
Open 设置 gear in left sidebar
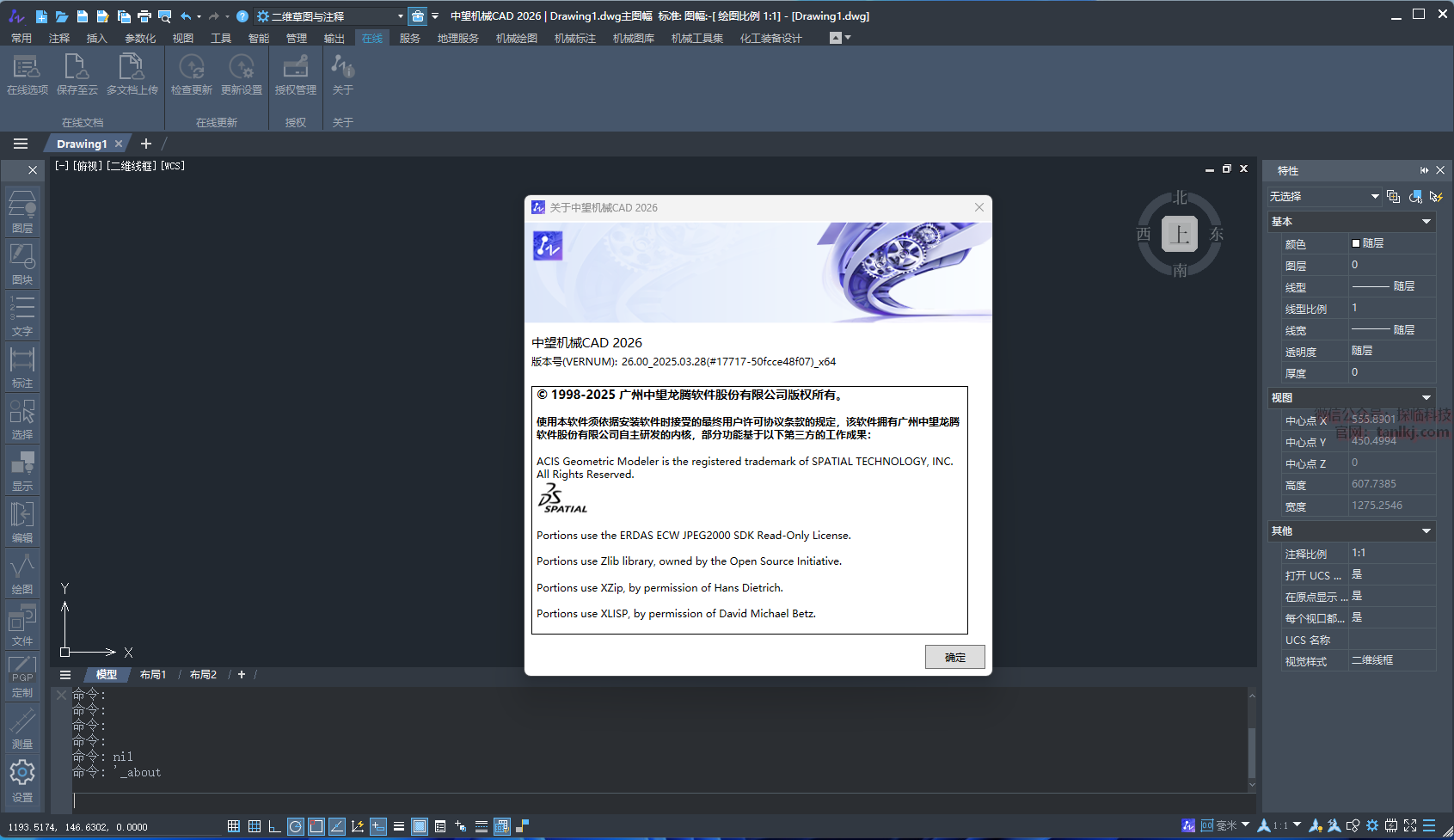(x=22, y=780)
